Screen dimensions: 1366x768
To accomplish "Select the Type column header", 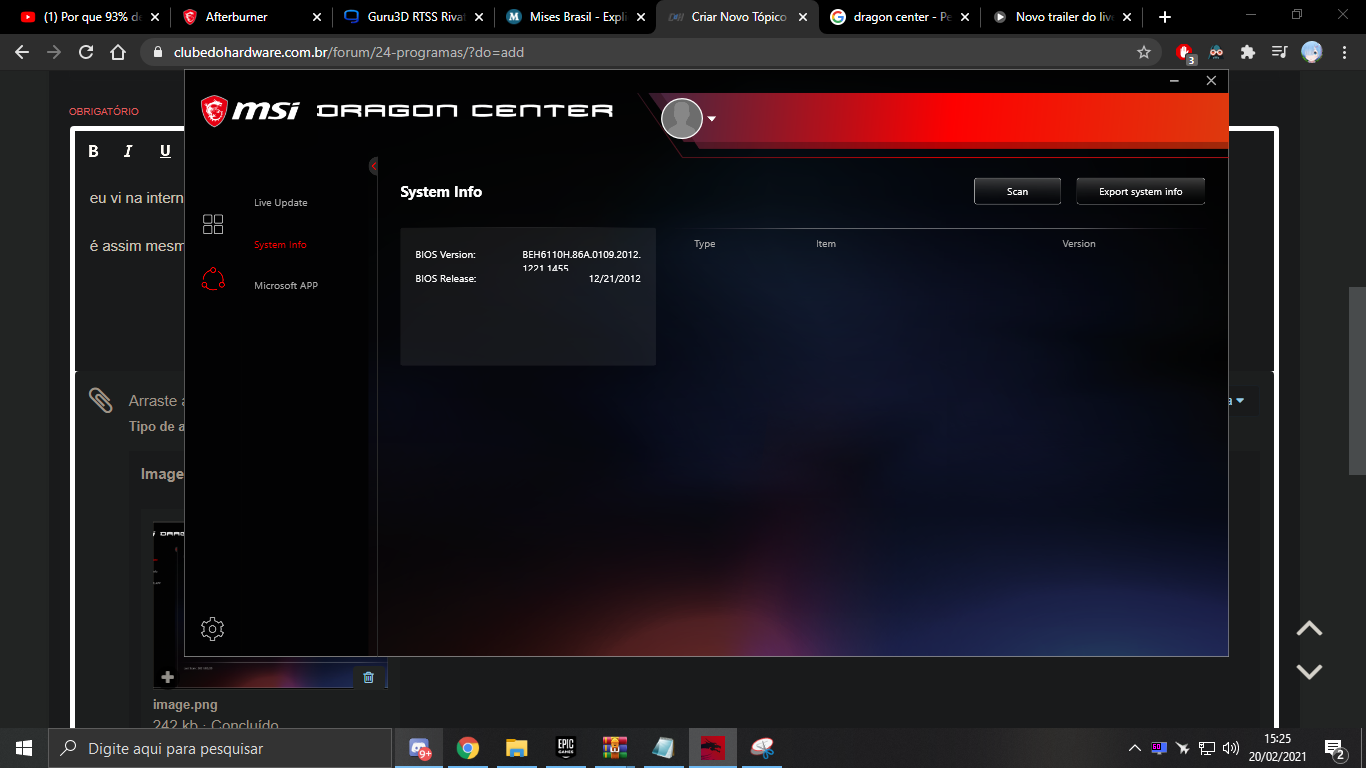I will click(705, 244).
